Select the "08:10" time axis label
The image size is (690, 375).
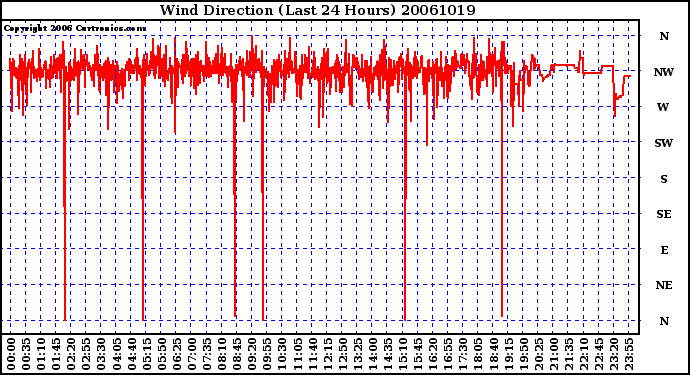point(222,354)
